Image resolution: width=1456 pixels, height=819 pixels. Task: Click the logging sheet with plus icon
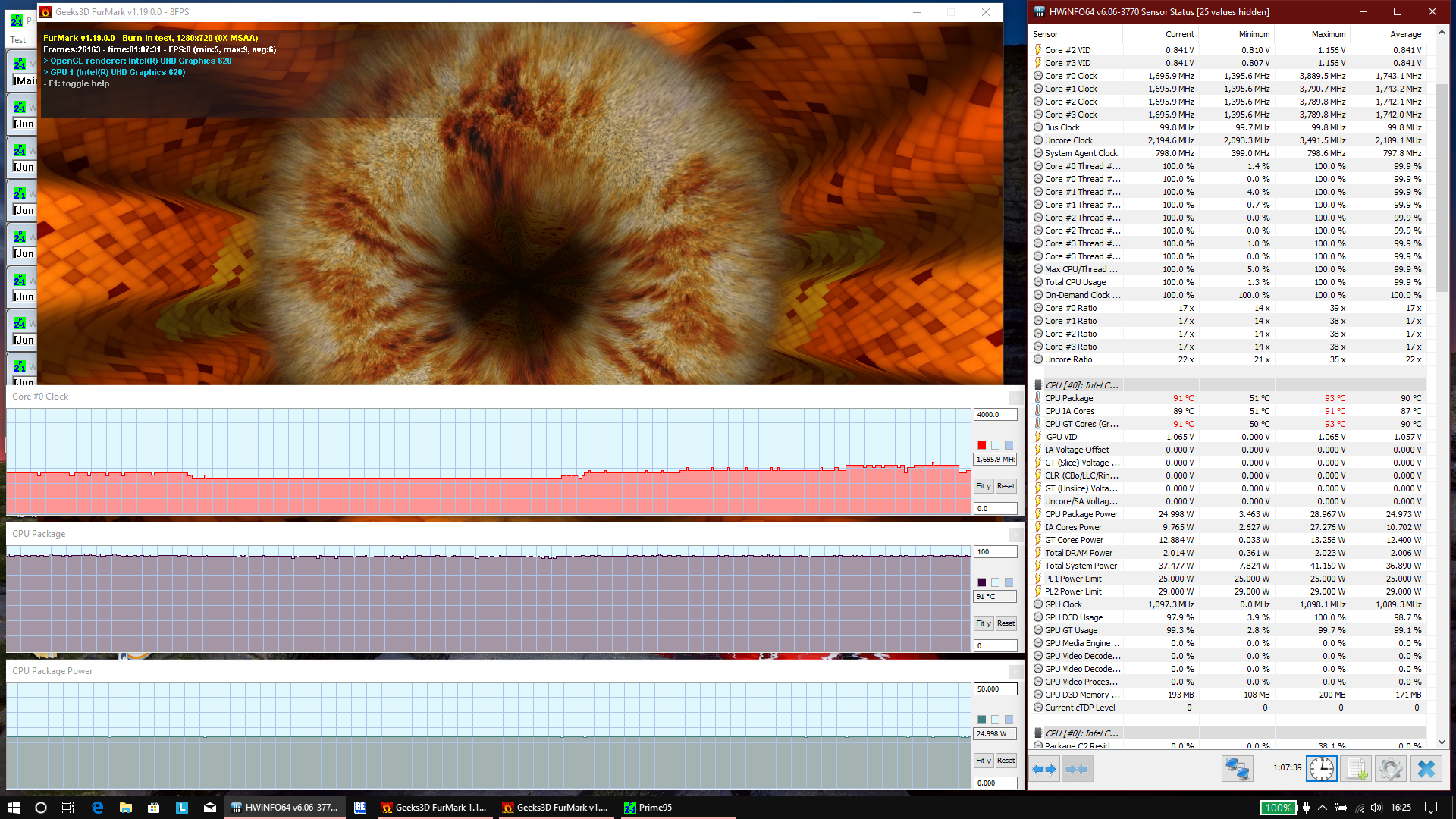[1356, 769]
